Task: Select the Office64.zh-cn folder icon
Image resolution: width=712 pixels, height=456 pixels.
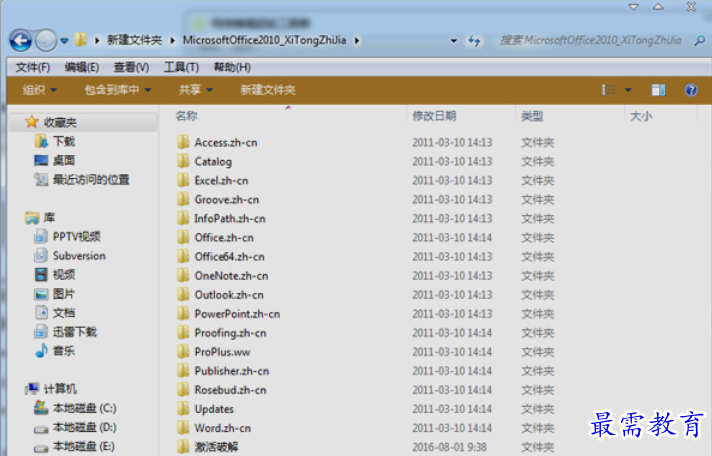Action: [183, 257]
